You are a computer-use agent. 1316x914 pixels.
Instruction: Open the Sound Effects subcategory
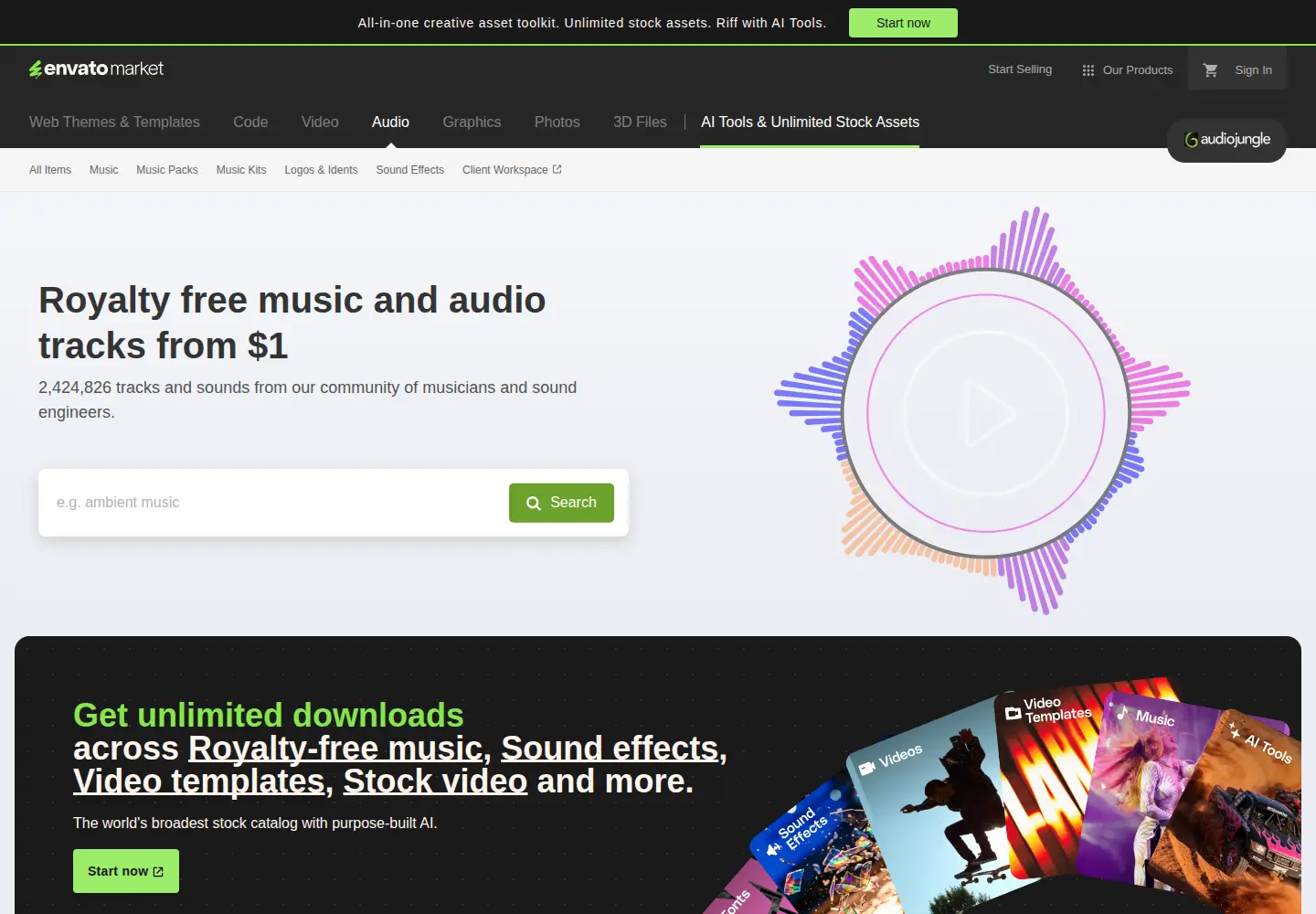coord(410,170)
